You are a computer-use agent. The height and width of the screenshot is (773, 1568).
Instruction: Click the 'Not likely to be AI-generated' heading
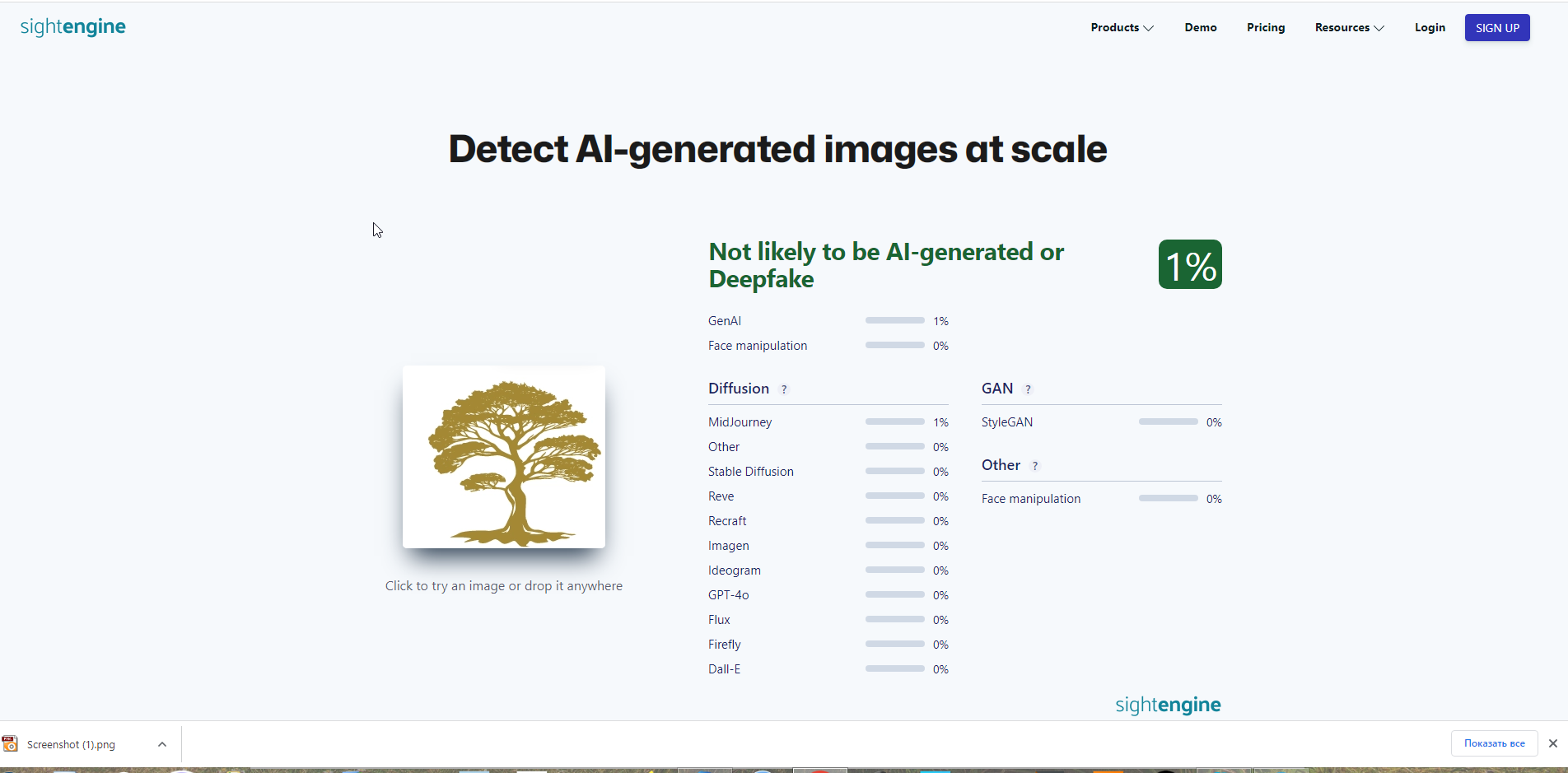(x=886, y=265)
